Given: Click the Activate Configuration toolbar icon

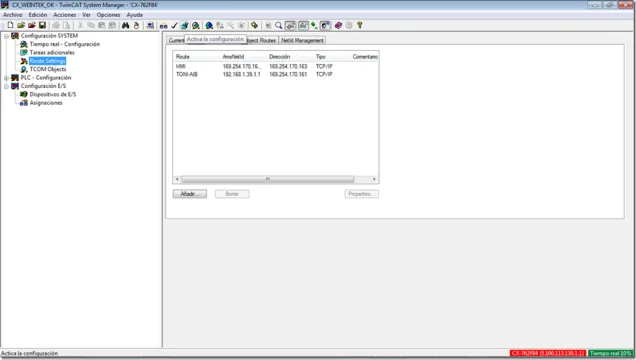Looking at the screenshot, I should [185, 25].
